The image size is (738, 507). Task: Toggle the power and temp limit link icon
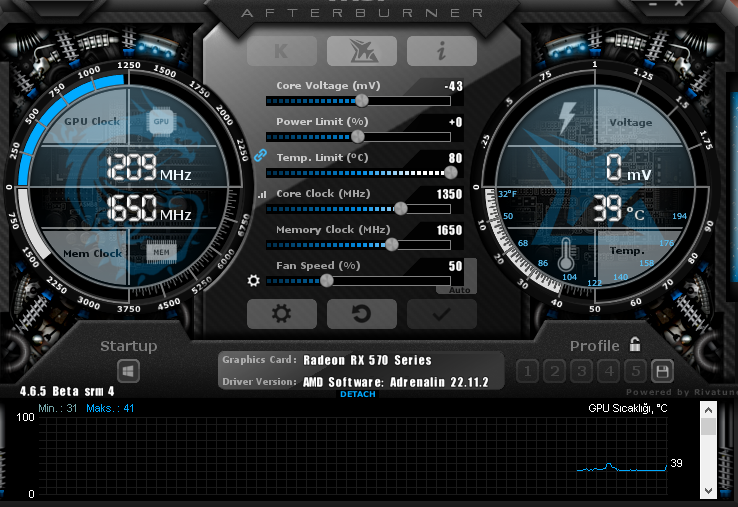pos(260,155)
